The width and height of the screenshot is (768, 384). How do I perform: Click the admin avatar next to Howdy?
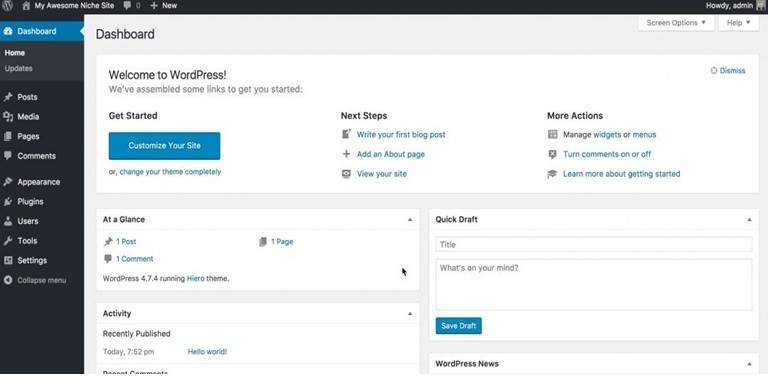click(760, 6)
